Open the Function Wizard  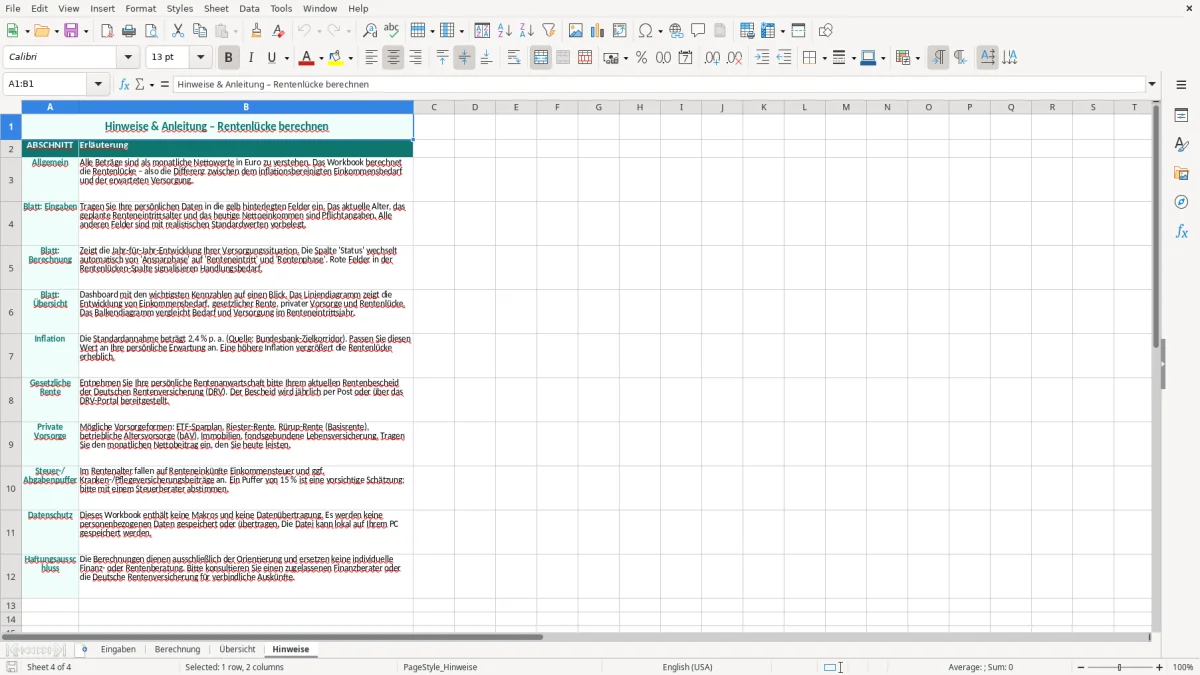(124, 85)
